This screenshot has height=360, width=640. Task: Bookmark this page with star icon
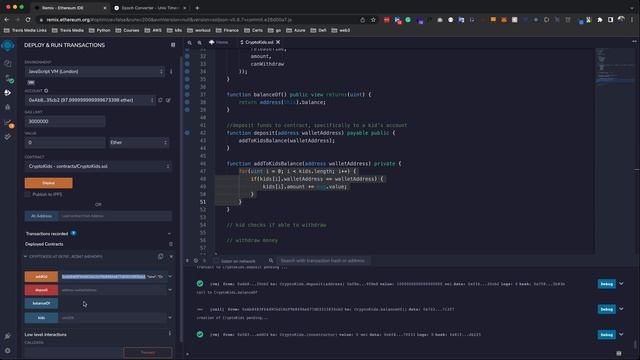point(373,20)
